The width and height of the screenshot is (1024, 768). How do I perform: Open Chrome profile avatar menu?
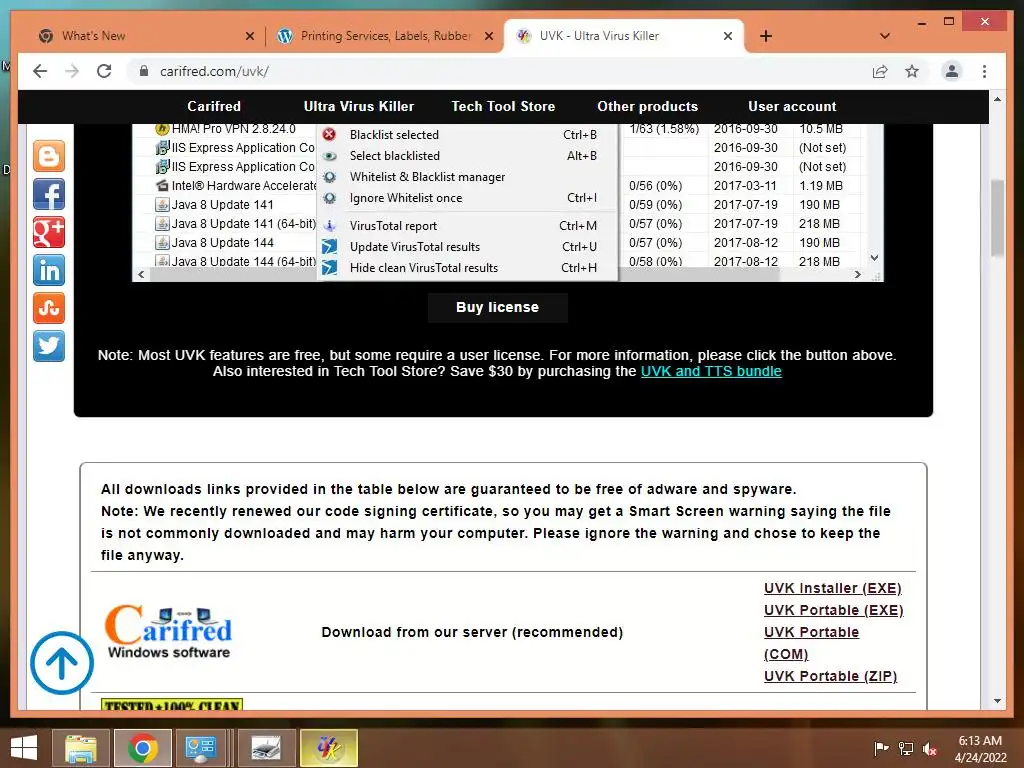[952, 71]
